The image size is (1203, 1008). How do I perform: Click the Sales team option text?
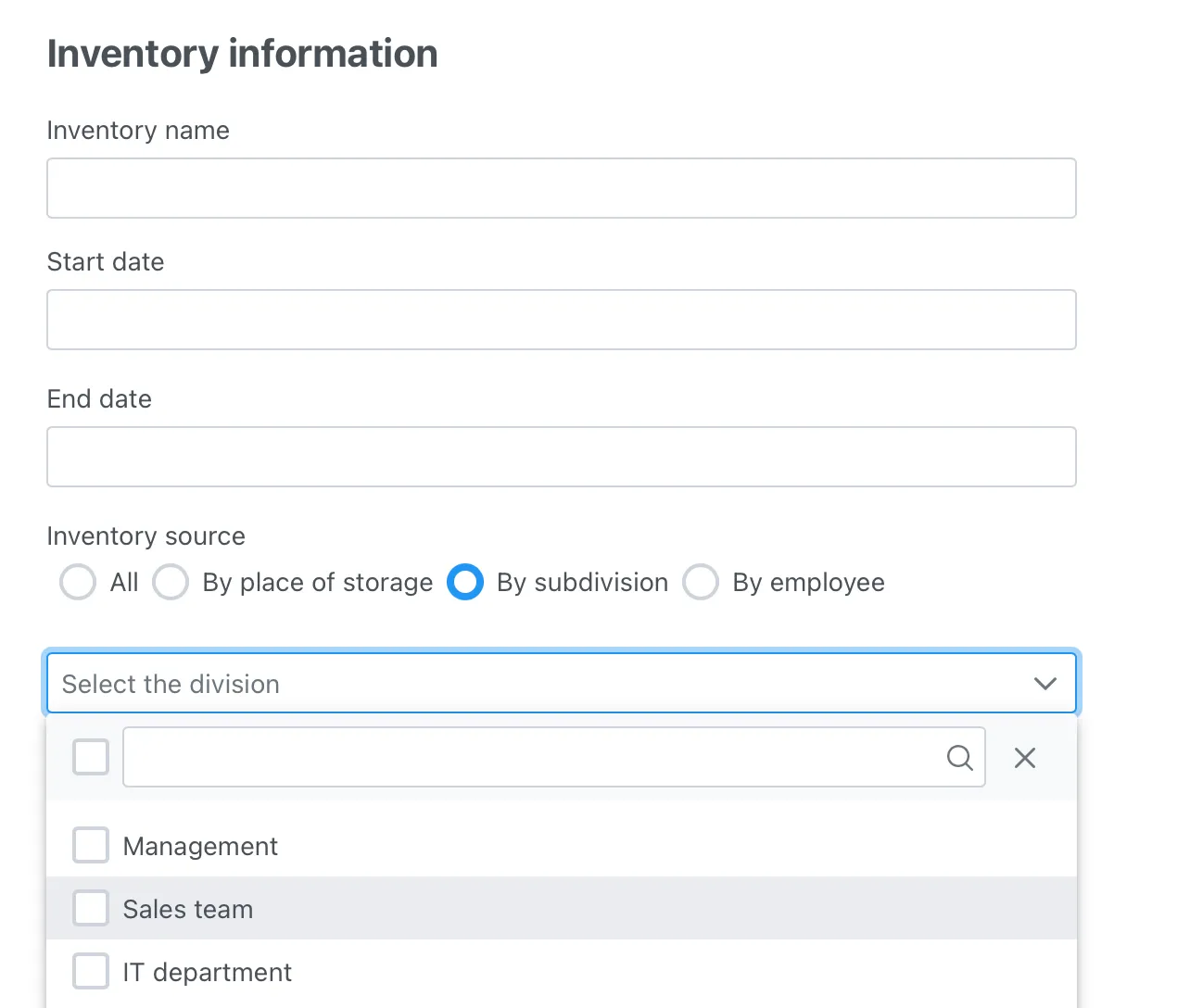coord(188,909)
